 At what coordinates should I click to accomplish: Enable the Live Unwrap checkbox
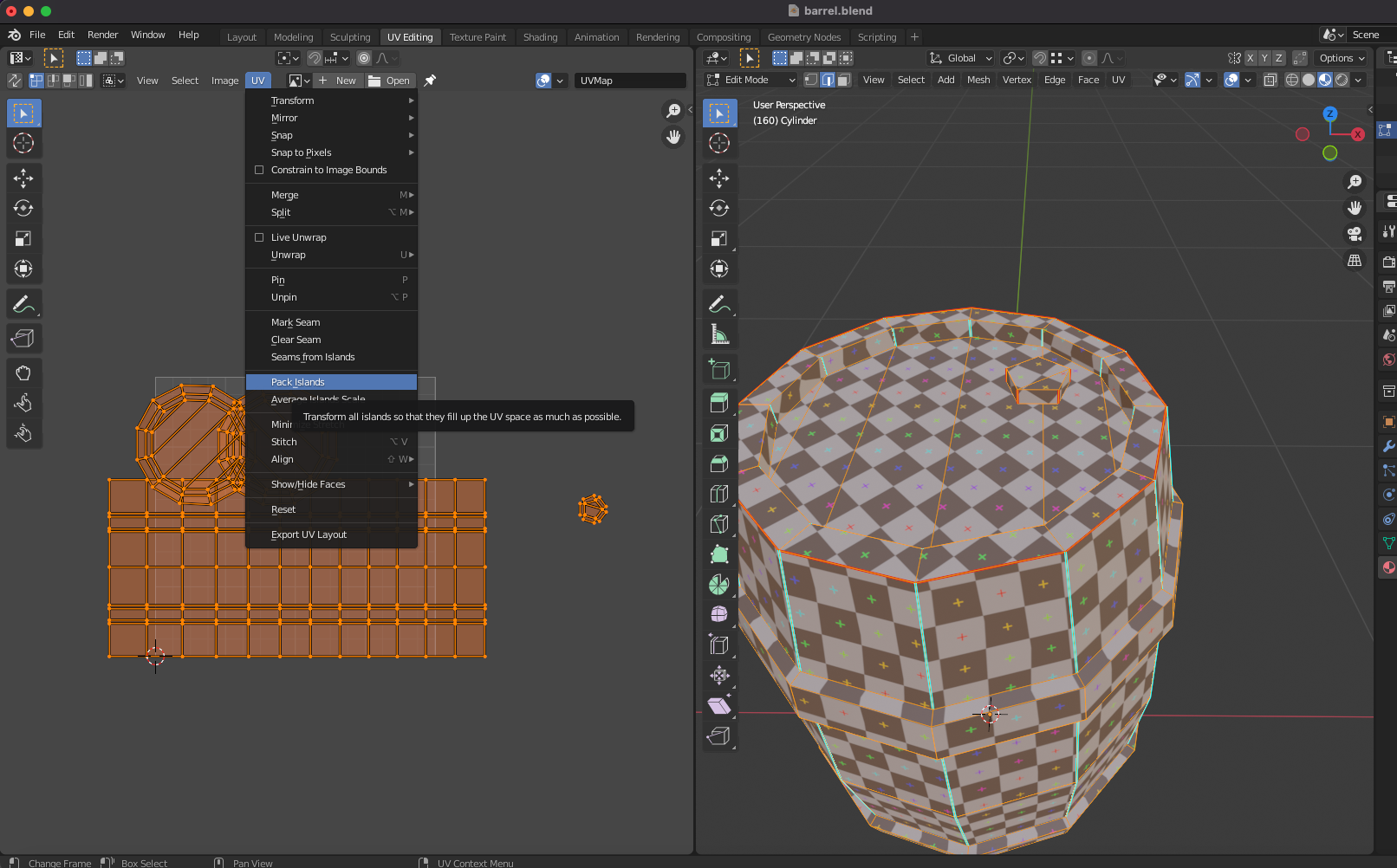(x=259, y=237)
